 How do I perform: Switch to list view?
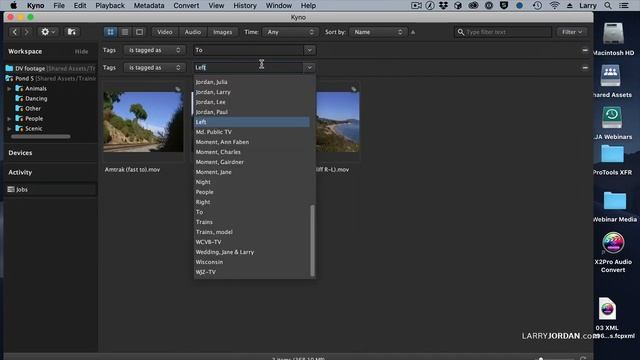[x=125, y=32]
